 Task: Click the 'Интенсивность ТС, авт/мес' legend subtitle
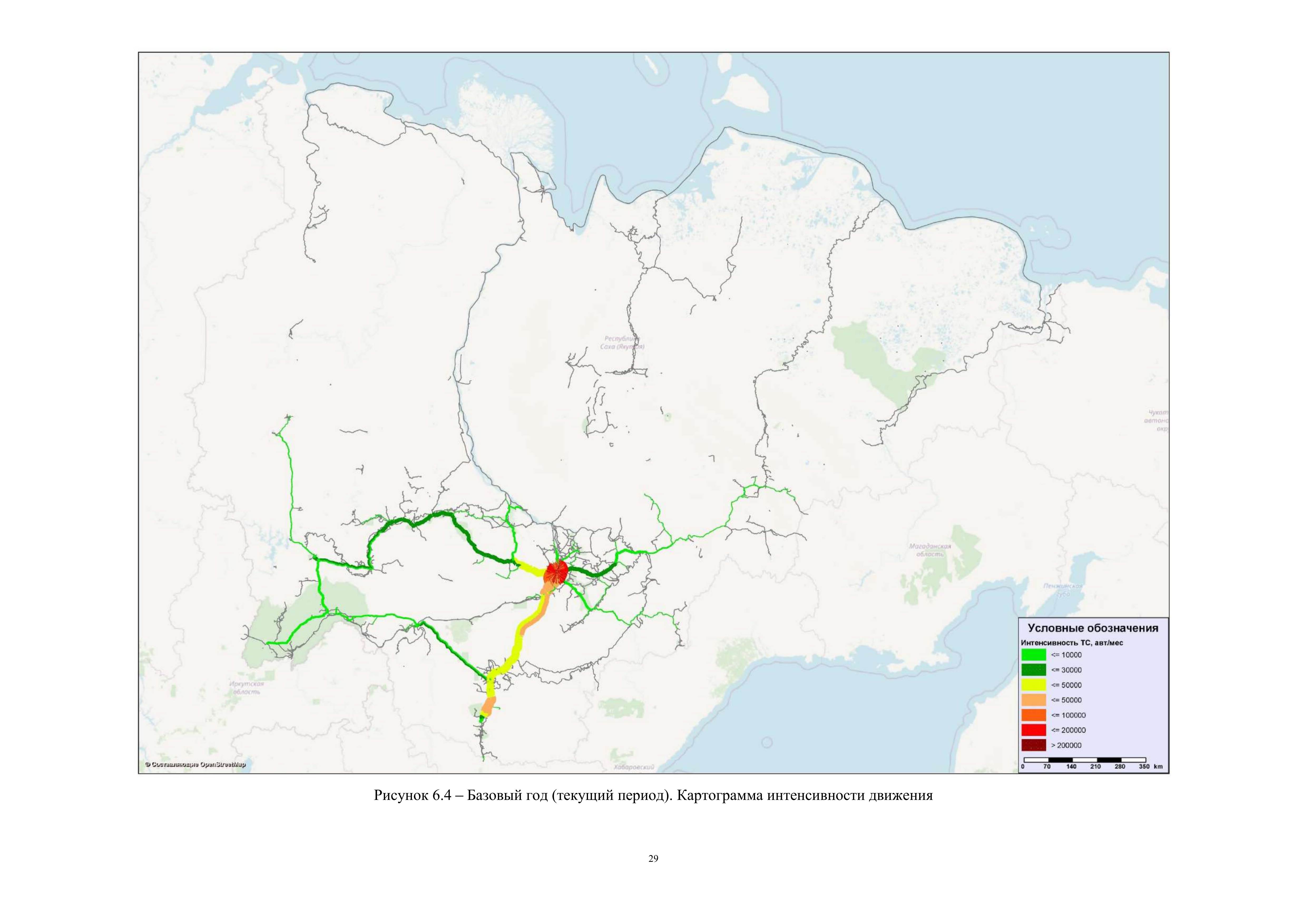point(1072,643)
